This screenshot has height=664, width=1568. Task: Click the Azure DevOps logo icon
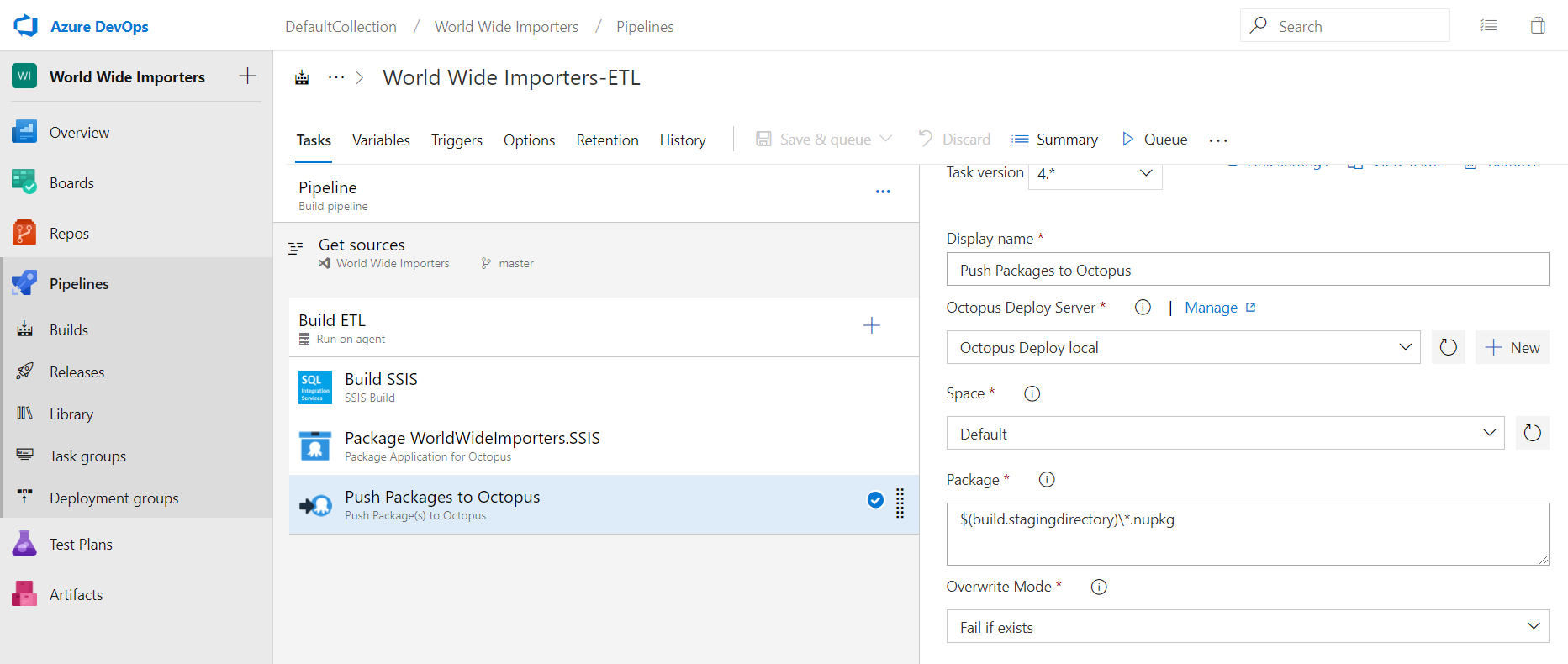(x=26, y=26)
